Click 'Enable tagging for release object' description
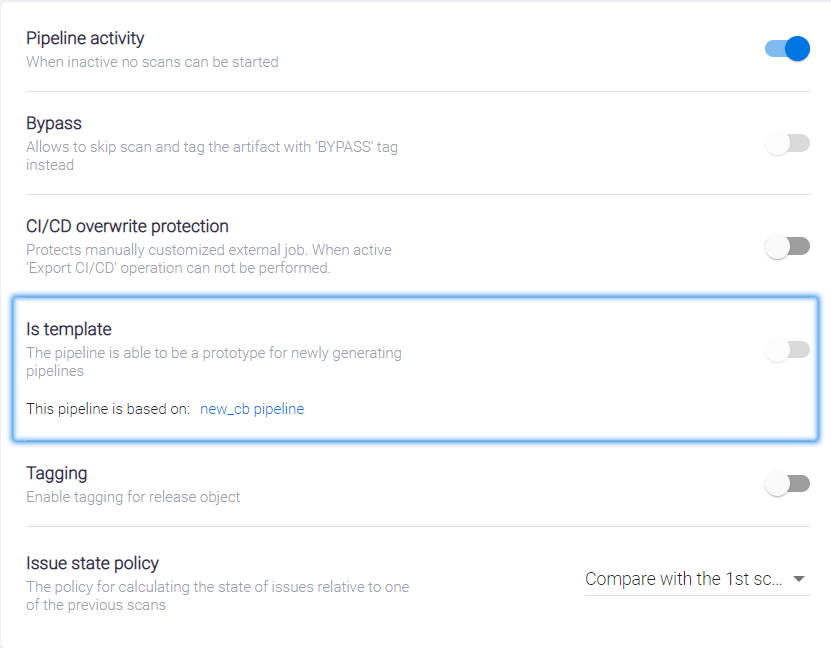831x648 pixels. pyautogui.click(x=133, y=496)
